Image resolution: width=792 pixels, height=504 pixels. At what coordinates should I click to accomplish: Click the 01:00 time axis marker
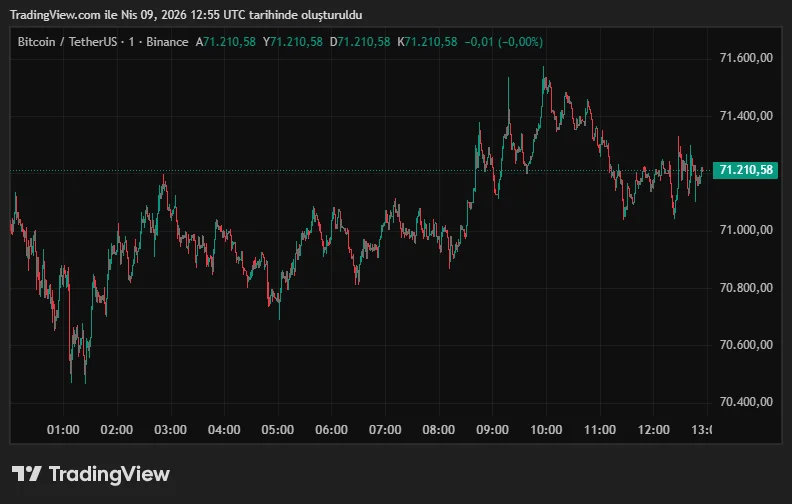tap(63, 429)
